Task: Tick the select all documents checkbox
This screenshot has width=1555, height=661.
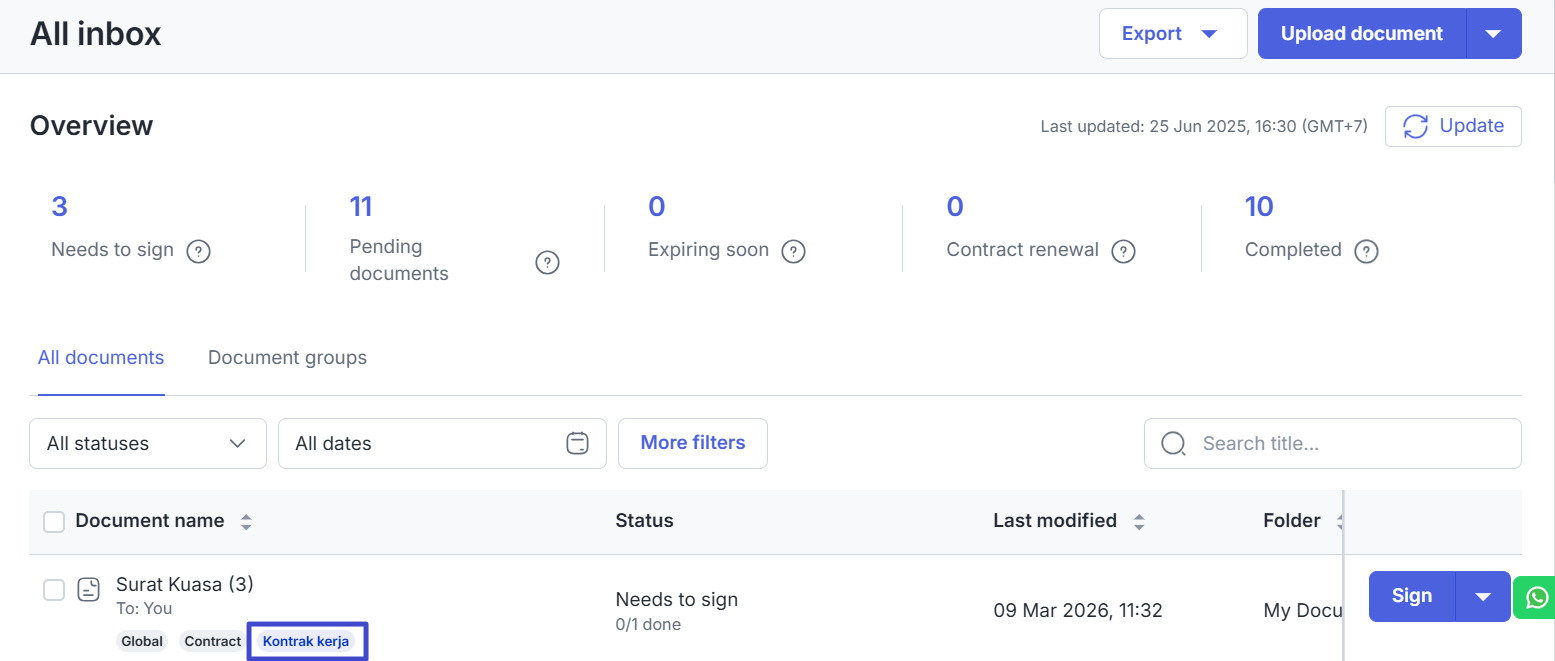Action: coord(54,521)
